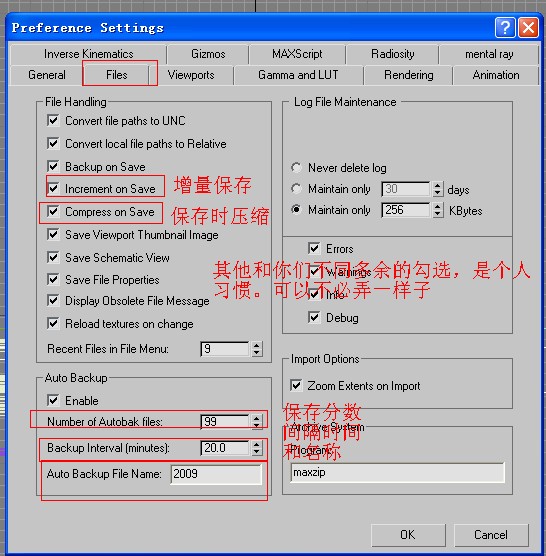Click the Archive System Program maxzip field
The width and height of the screenshot is (546, 556).
397,473
